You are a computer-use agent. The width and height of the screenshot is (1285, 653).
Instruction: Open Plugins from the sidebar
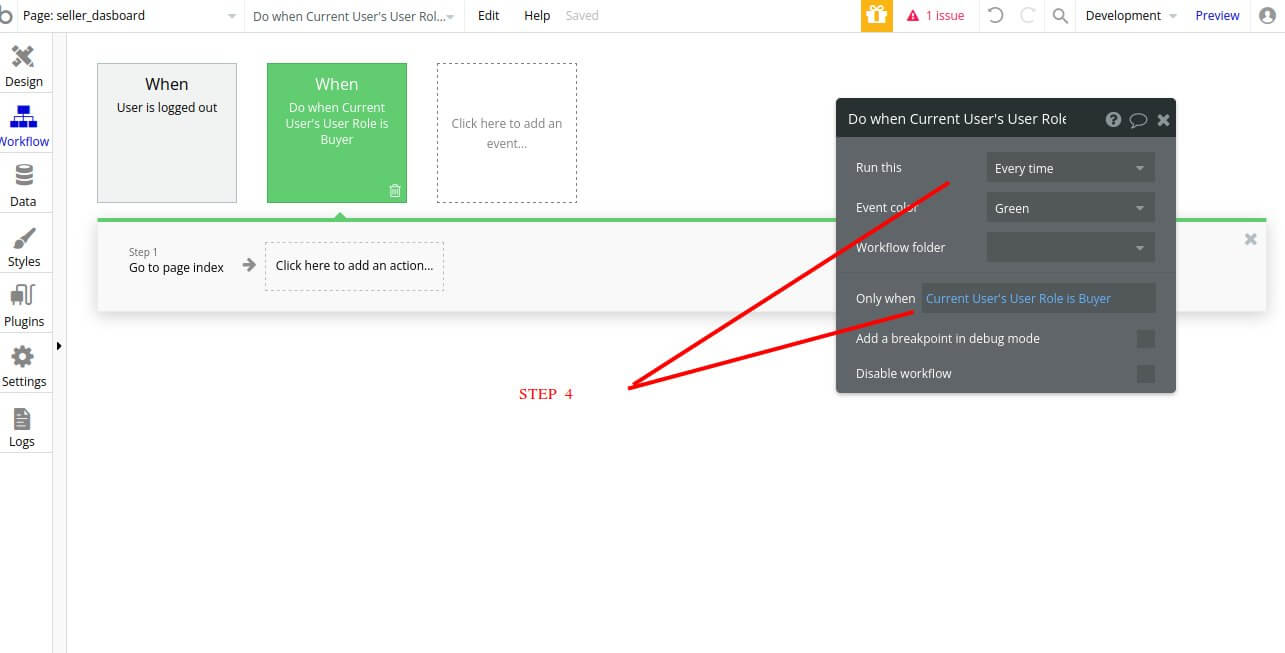pyautogui.click(x=23, y=306)
